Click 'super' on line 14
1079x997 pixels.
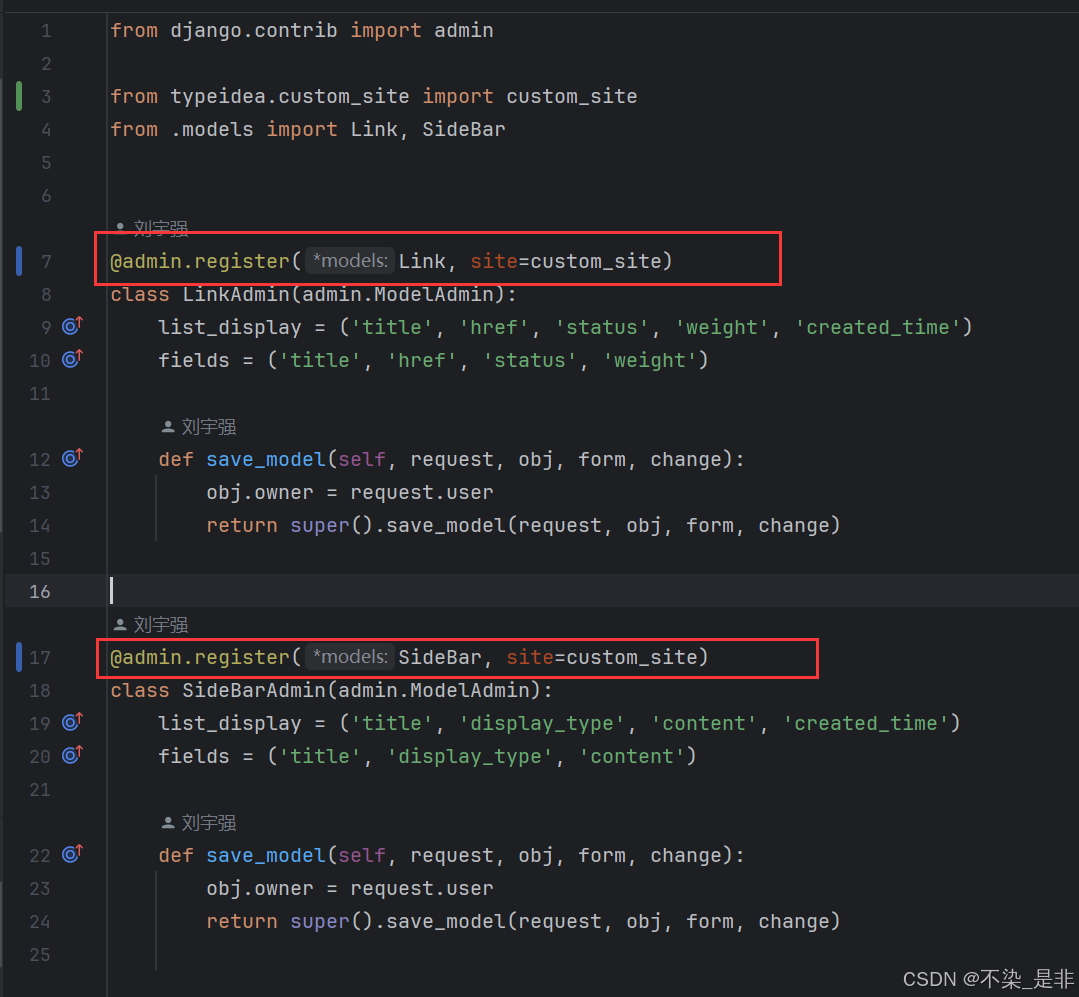[x=320, y=526]
